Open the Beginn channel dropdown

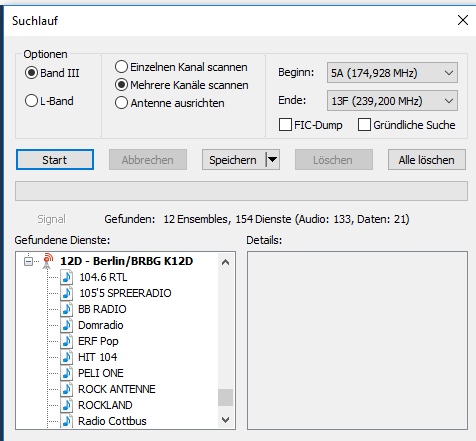pyautogui.click(x=392, y=73)
